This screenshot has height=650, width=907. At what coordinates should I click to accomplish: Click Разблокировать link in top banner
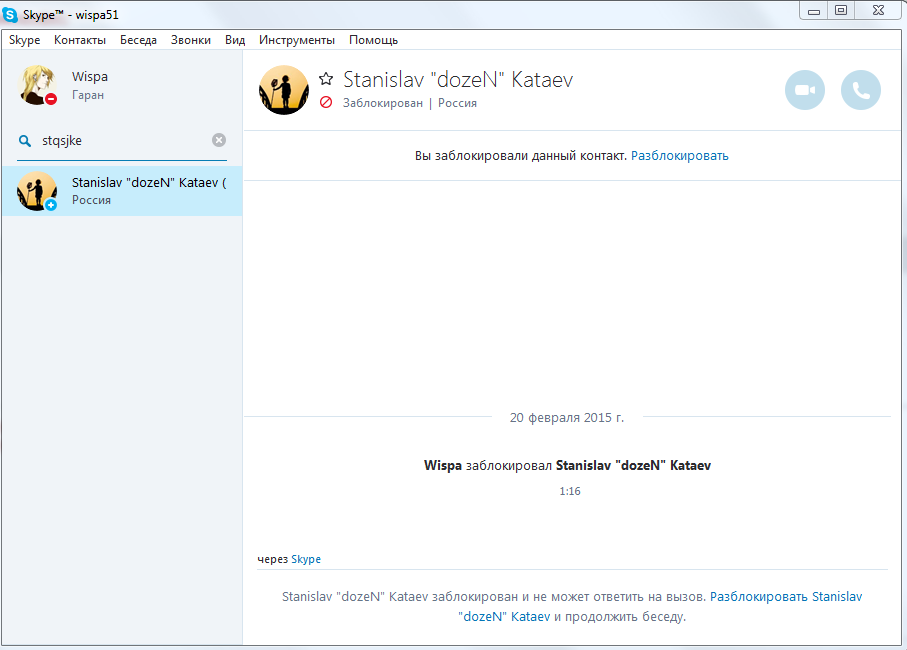680,156
